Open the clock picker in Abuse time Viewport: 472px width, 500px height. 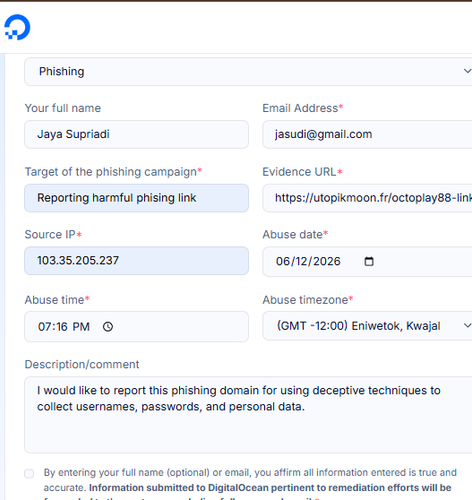(108, 326)
